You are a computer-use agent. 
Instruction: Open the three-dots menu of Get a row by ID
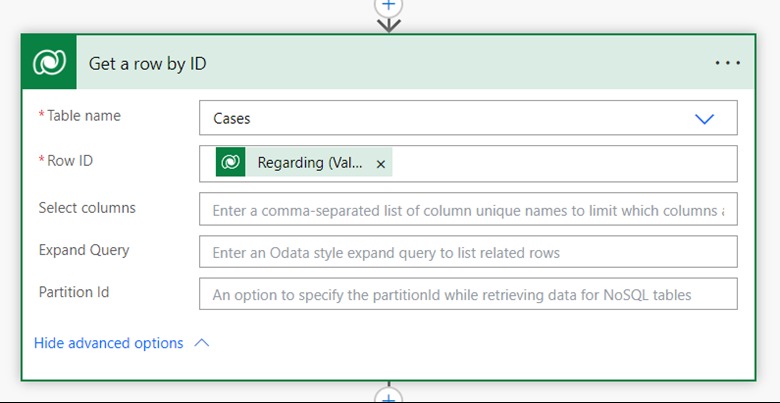tap(727, 63)
